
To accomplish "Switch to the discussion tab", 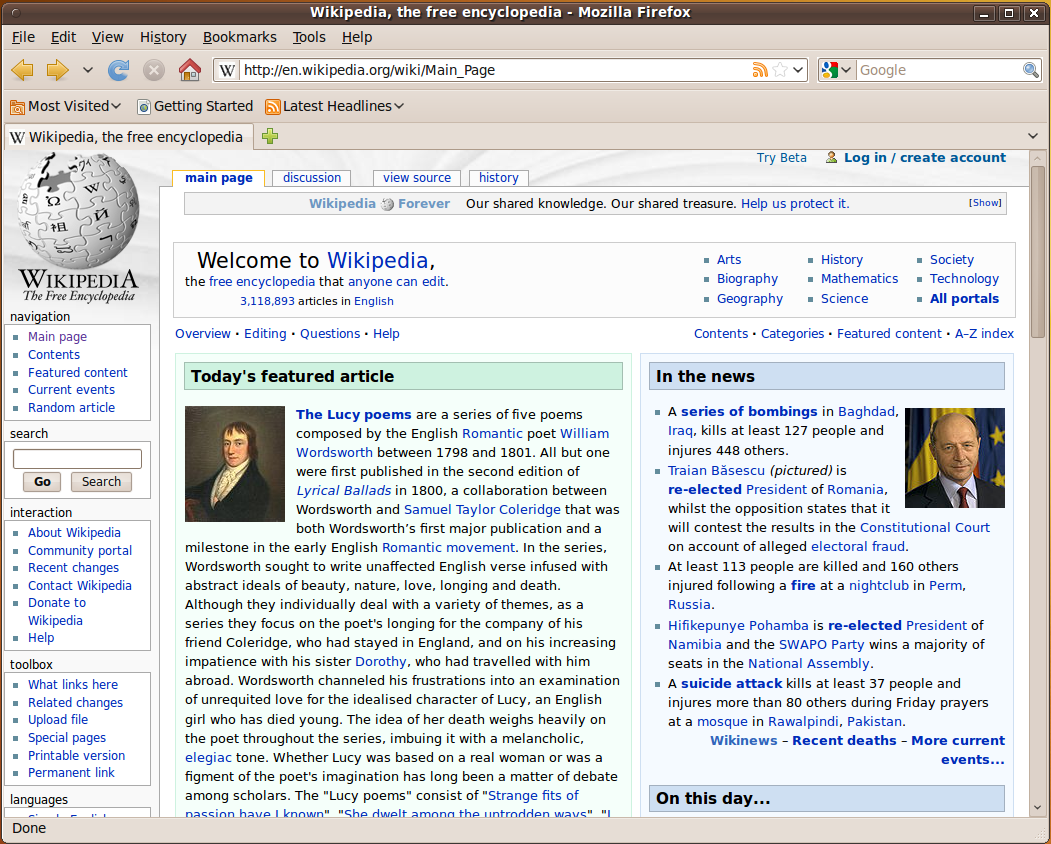I will (312, 178).
